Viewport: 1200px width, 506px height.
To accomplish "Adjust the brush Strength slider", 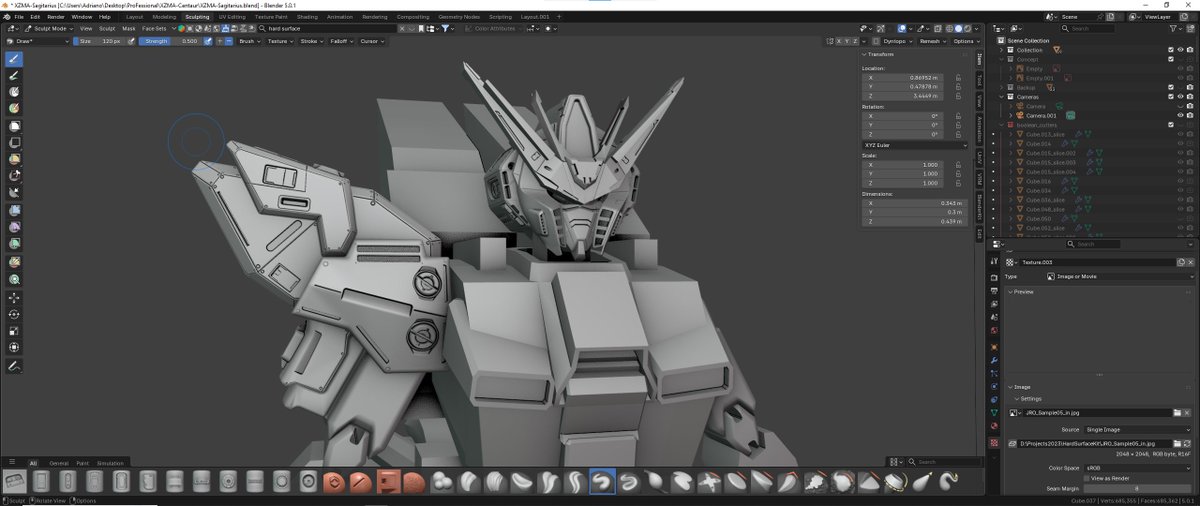I will point(171,41).
